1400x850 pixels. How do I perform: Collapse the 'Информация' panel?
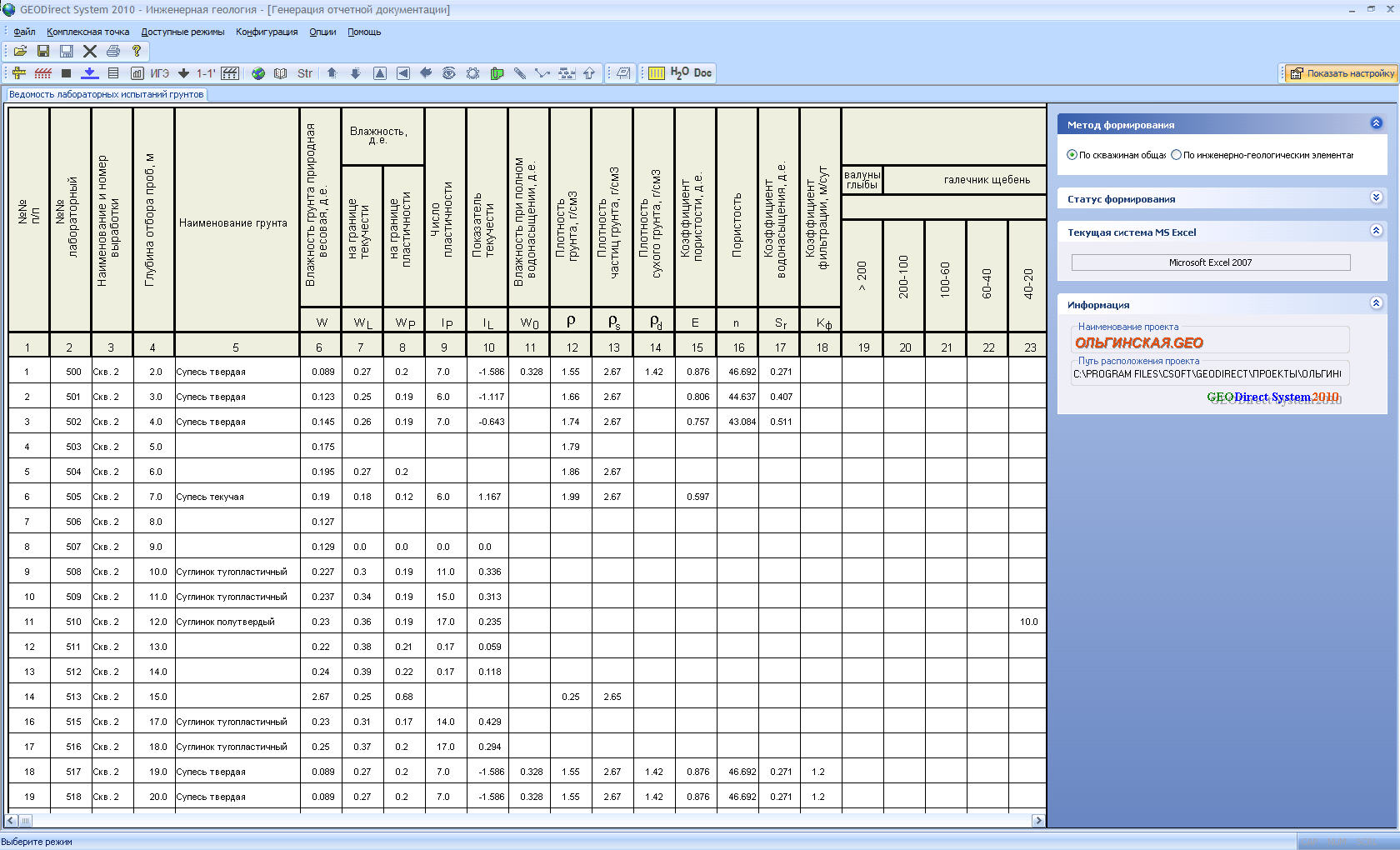tap(1376, 303)
